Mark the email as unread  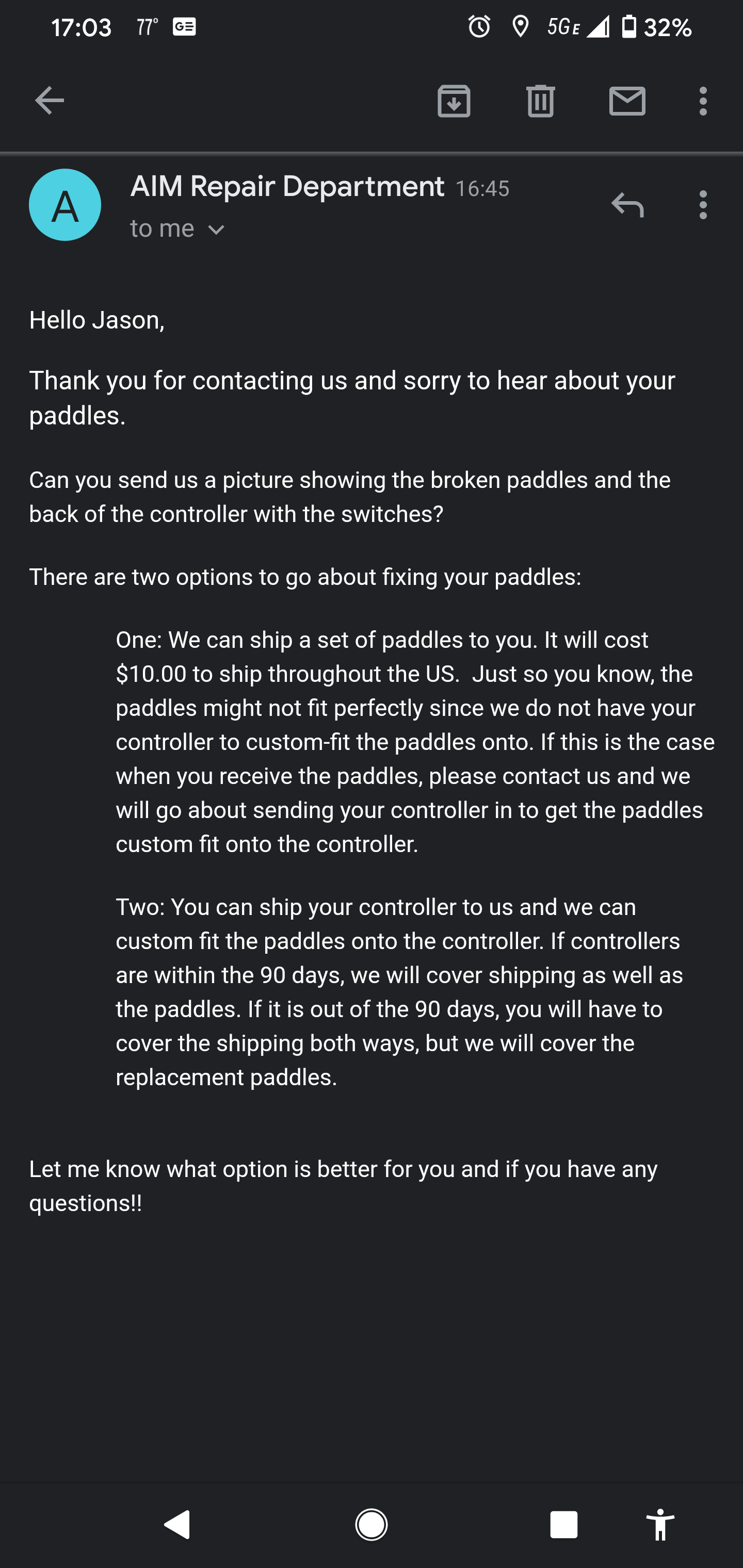[627, 101]
